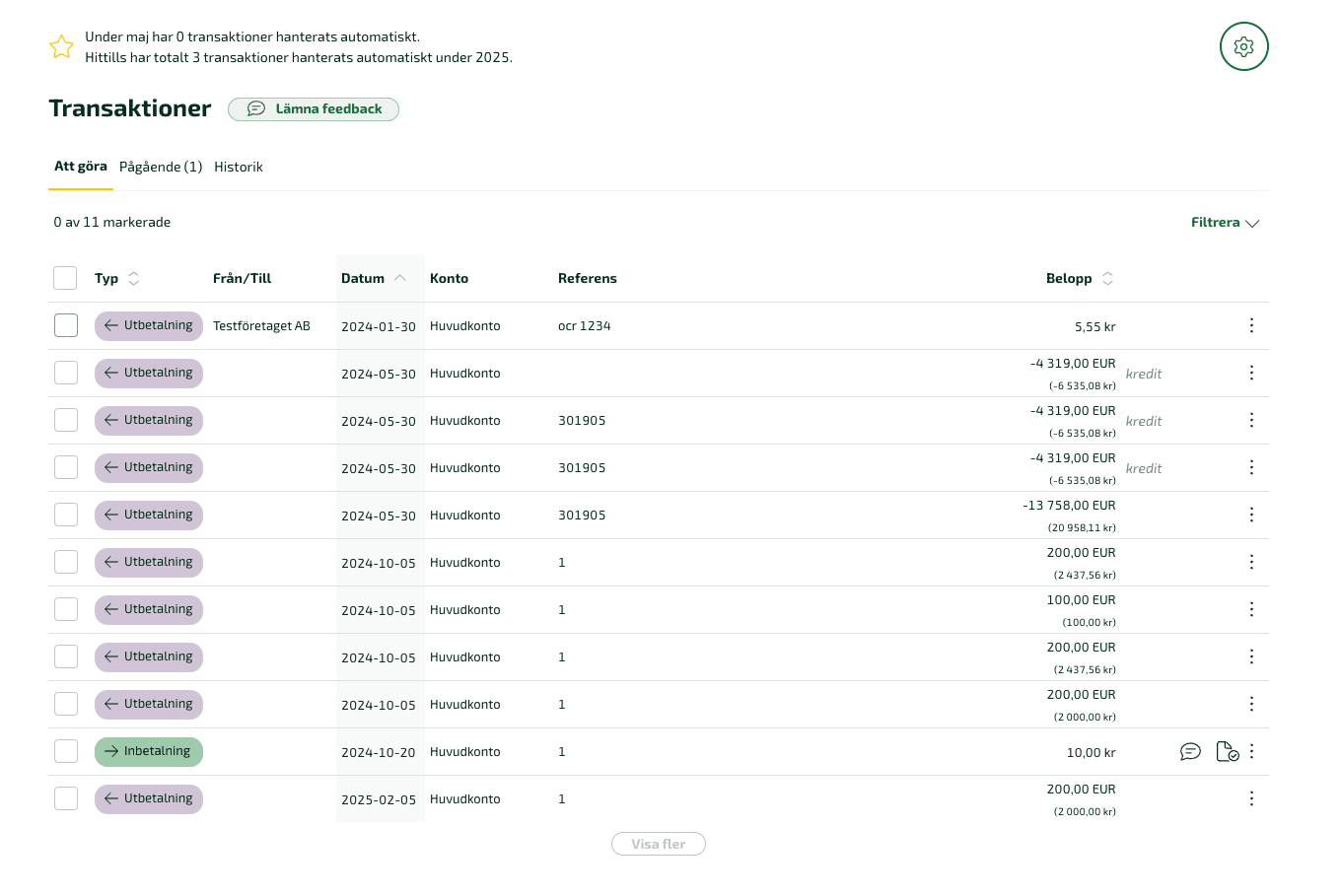This screenshot has width=1341, height=896.
Task: Tick the select-all checkbox in header
Action: (x=65, y=278)
